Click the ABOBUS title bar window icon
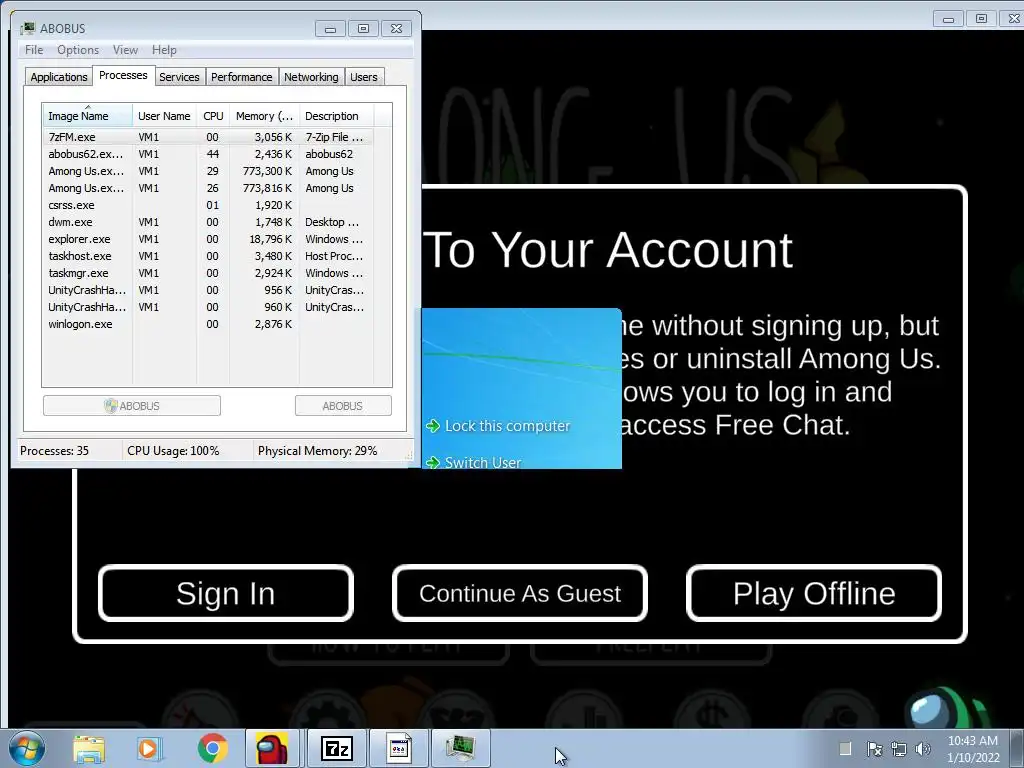The width and height of the screenshot is (1024, 768). tap(27, 28)
